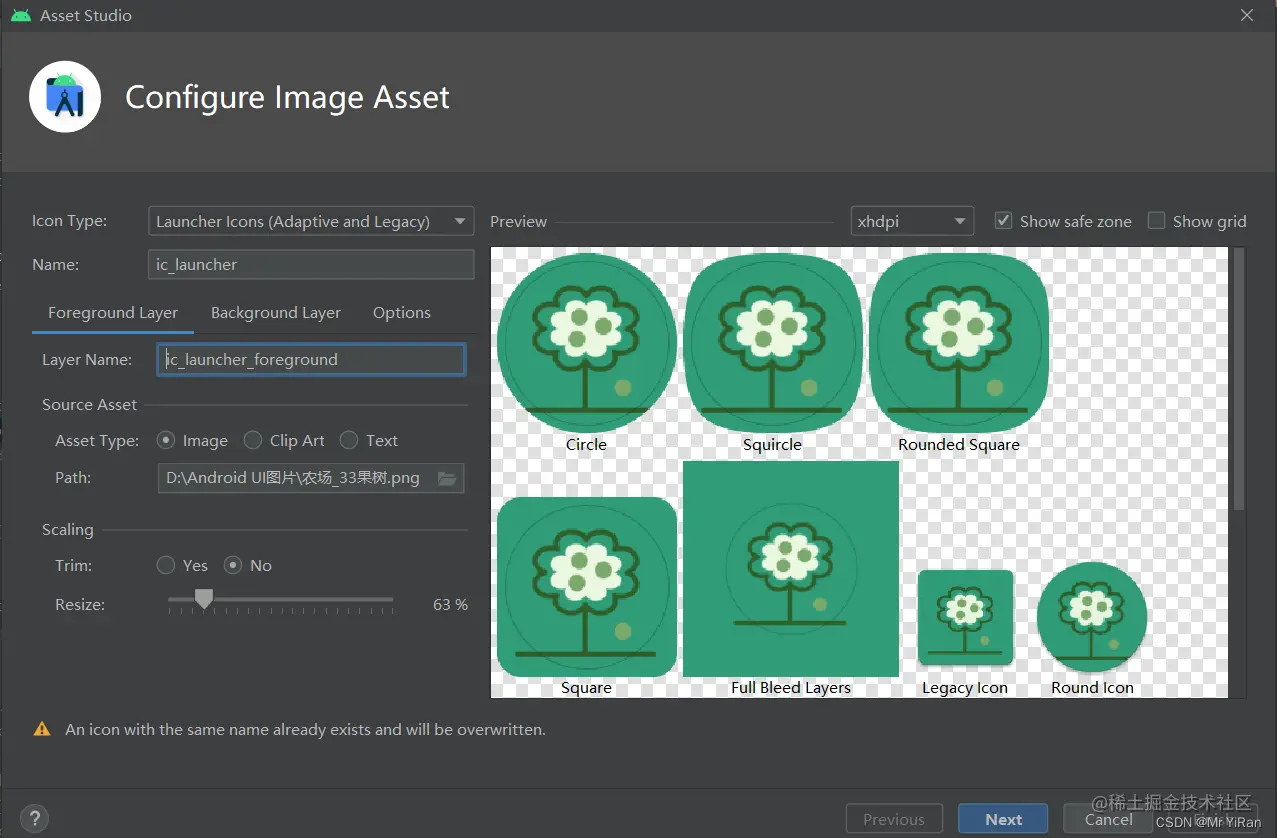
Task: Click the Name input field ic_launcher
Action: point(311,265)
